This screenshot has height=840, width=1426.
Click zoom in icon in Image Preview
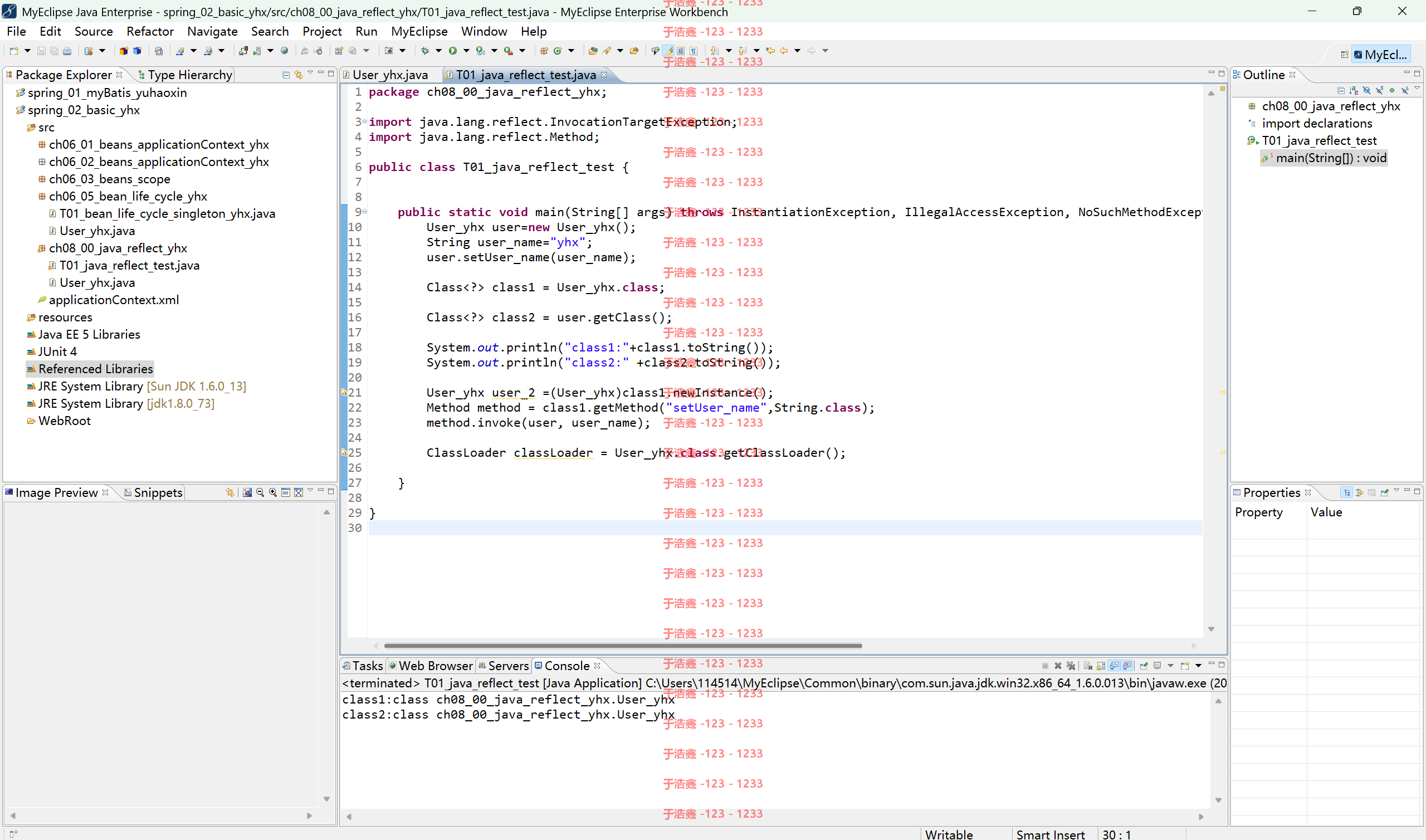pos(273,492)
